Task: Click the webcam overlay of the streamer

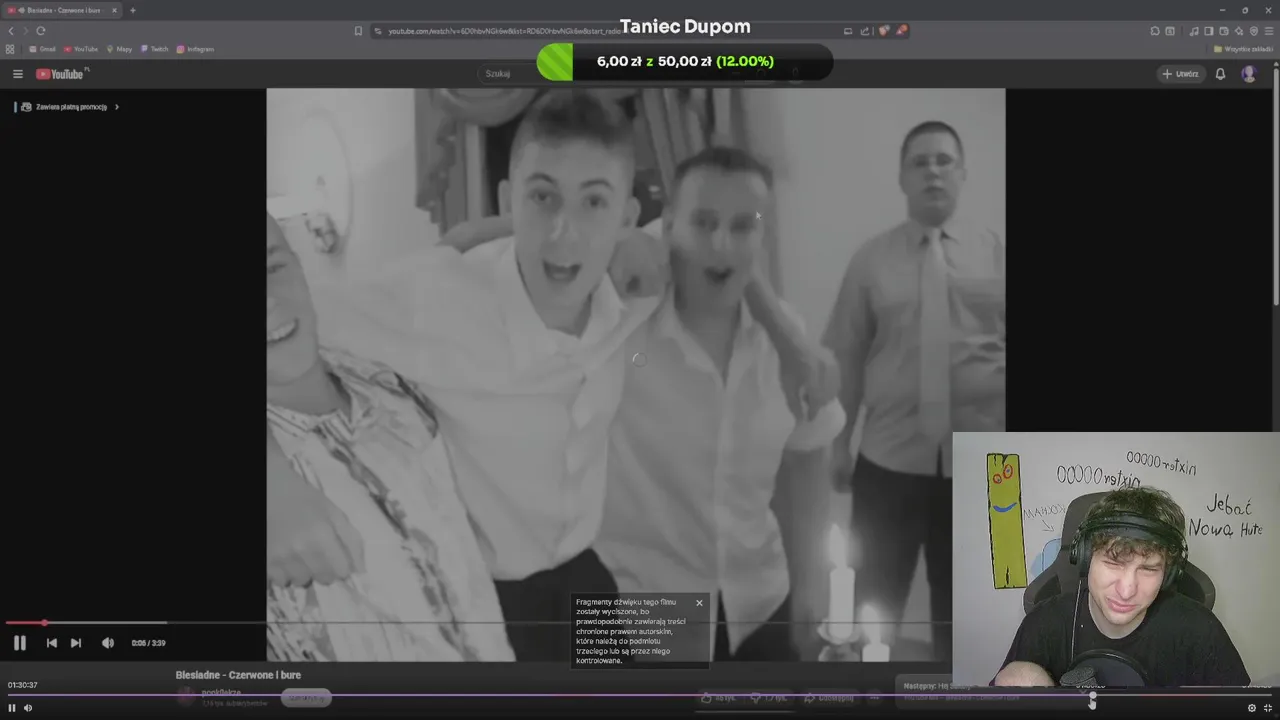Action: coord(1116,559)
